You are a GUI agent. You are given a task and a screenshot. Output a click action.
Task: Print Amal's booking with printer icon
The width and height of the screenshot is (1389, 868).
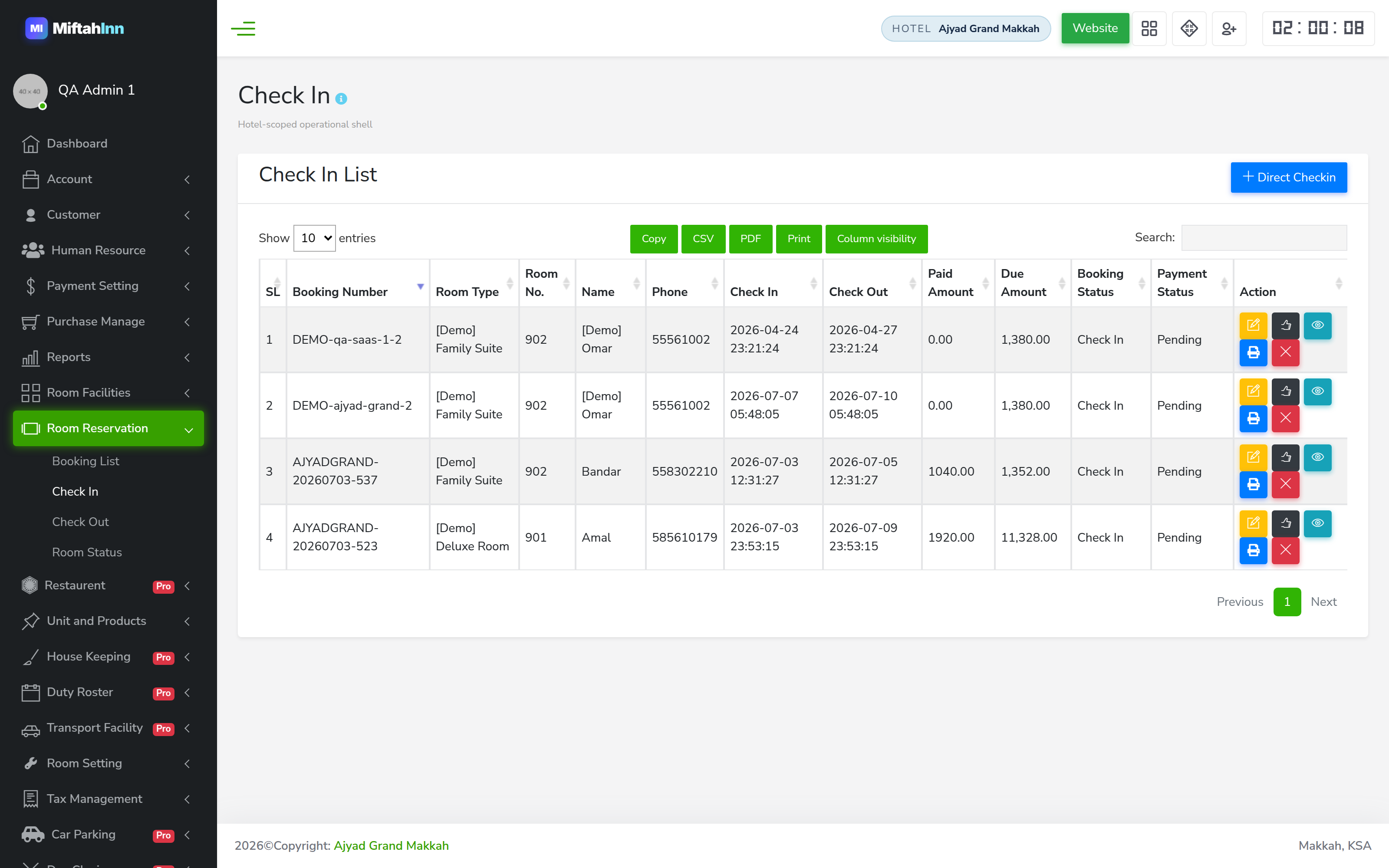[x=1253, y=551]
